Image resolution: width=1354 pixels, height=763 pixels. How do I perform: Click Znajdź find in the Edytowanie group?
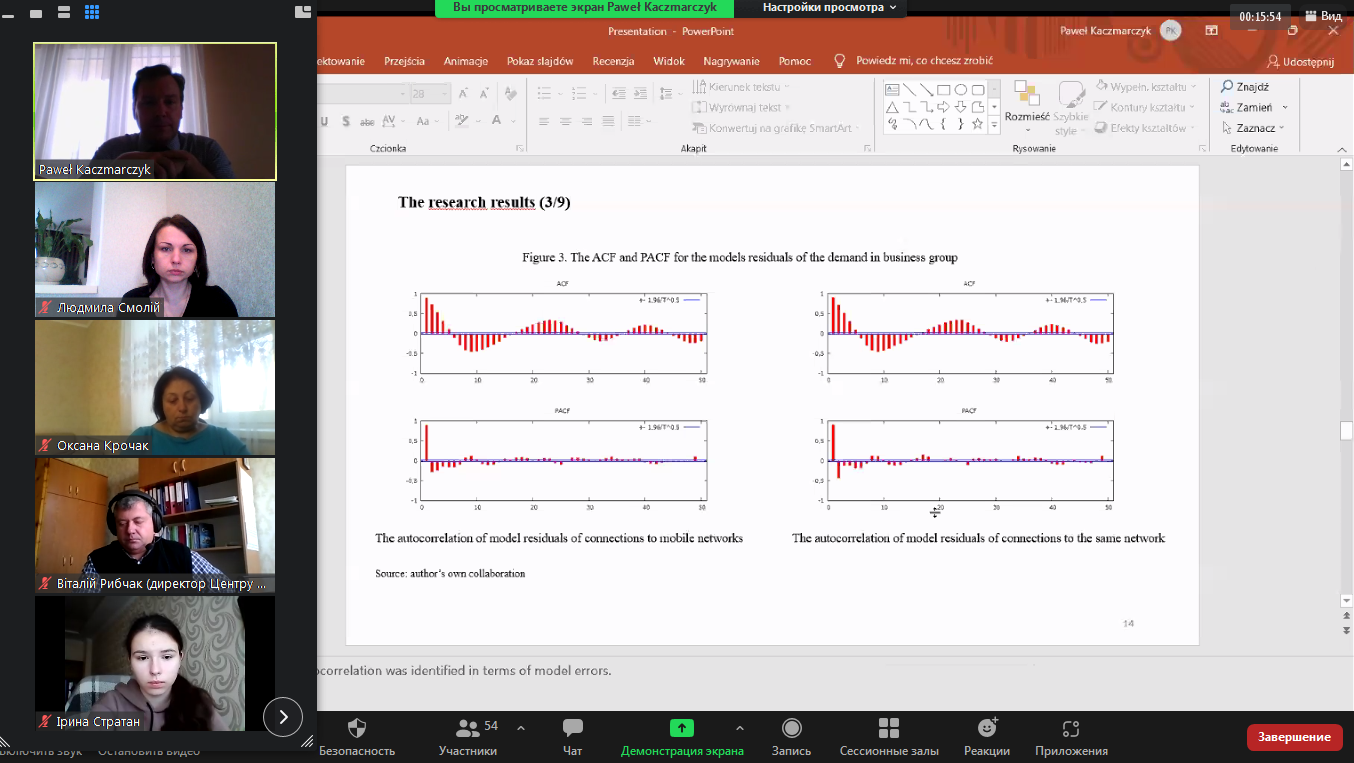(1245, 87)
